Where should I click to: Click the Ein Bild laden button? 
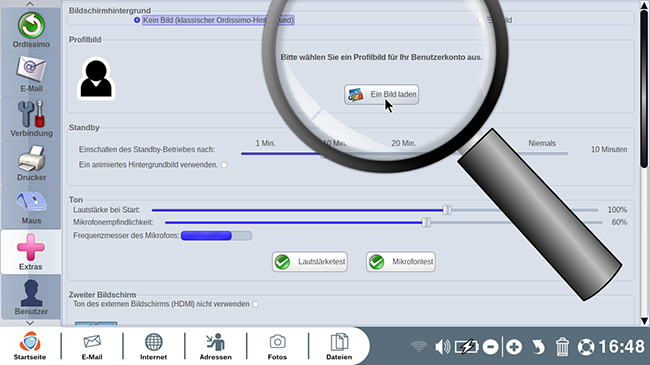tap(381, 95)
